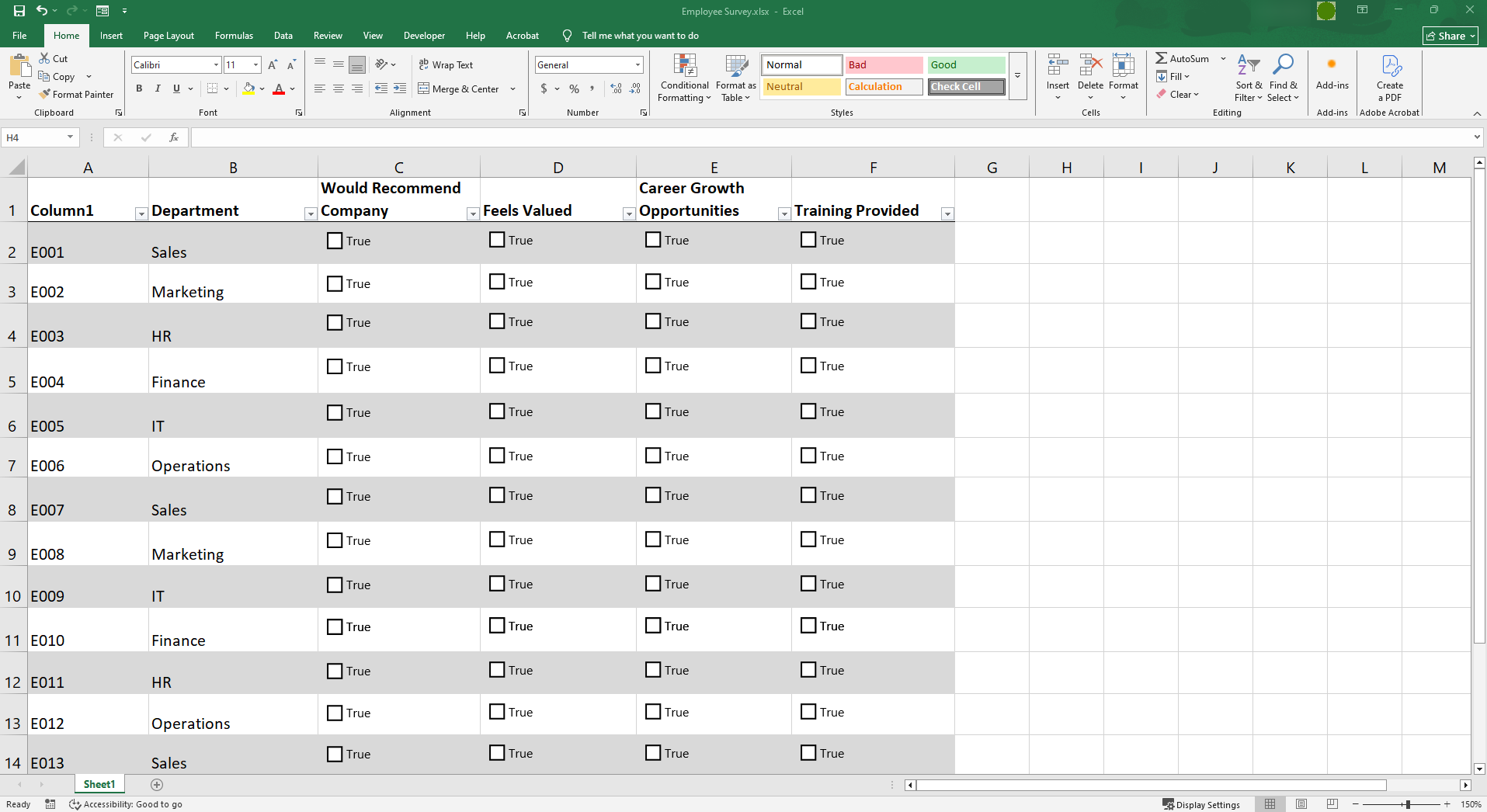Click Create a PDF Acrobat icon

[1390, 78]
